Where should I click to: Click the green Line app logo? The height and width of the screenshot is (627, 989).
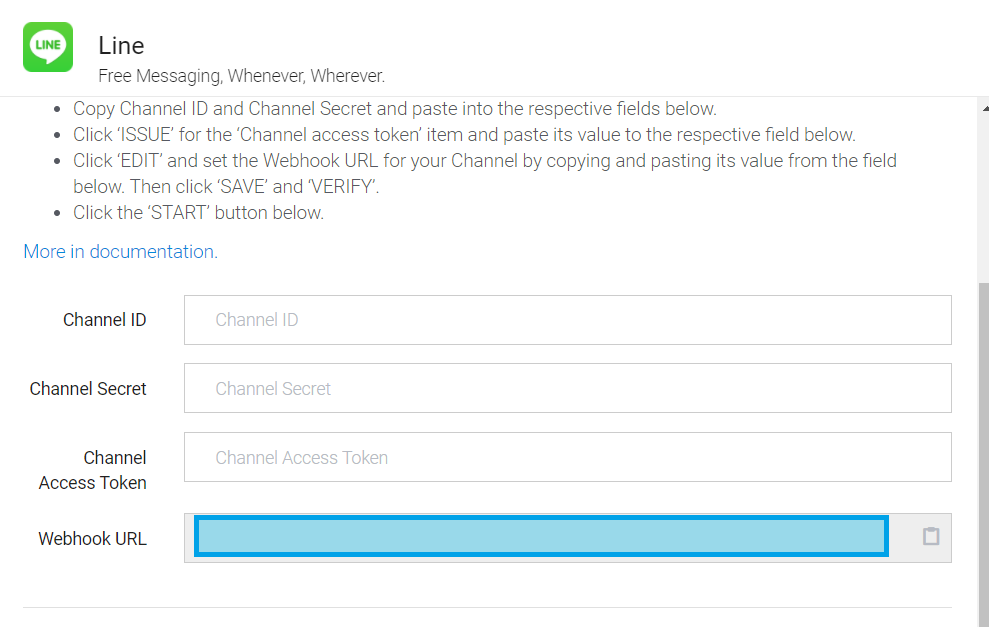(x=48, y=47)
